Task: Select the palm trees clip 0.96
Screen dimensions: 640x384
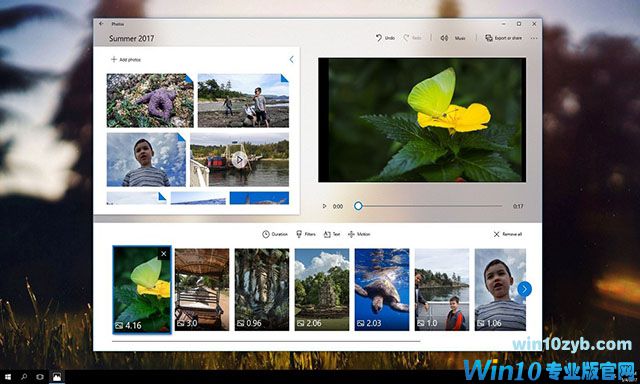Action: (x=262, y=289)
